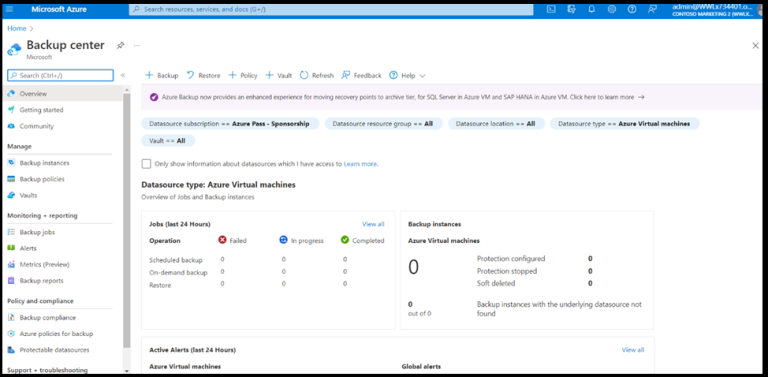Open Directories and subscriptions filter icon

pos(571,9)
